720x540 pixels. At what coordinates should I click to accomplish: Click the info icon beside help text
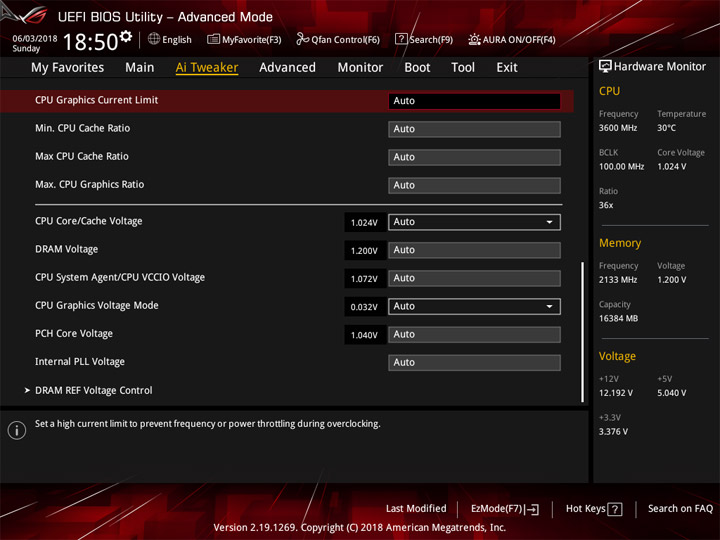click(17, 430)
